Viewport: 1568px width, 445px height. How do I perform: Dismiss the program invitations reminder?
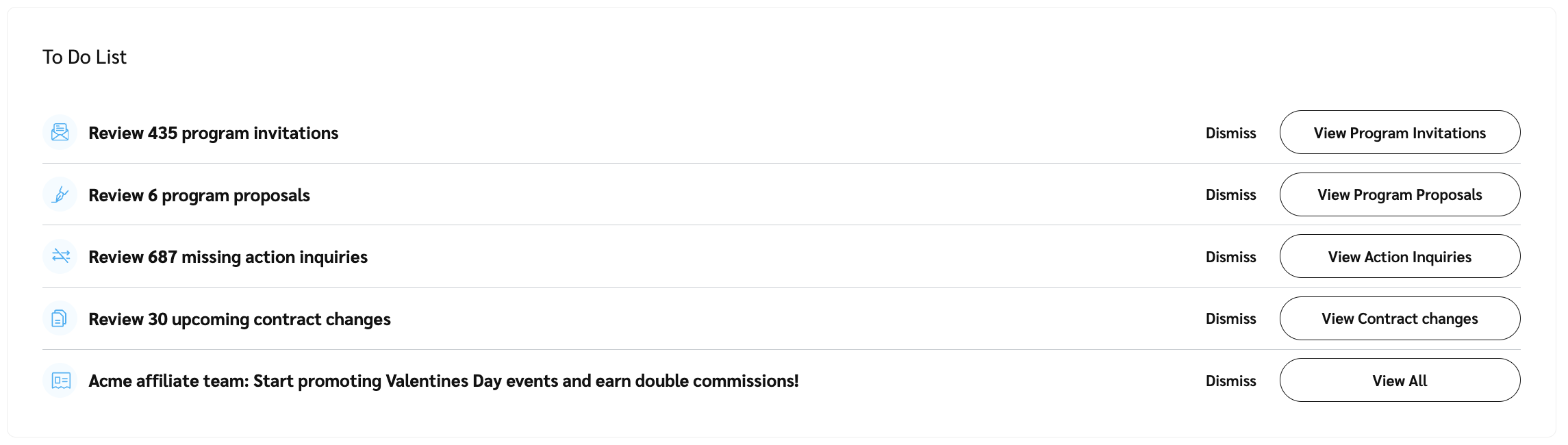pyautogui.click(x=1230, y=133)
